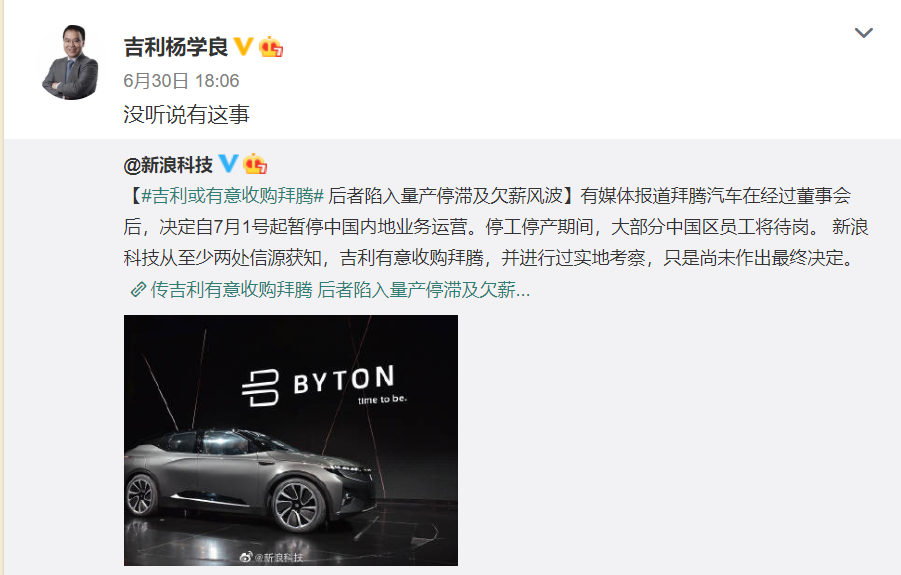Screen dimensions: 901x575
Task: Click the post text 没听说有这事
Action: [x=186, y=114]
